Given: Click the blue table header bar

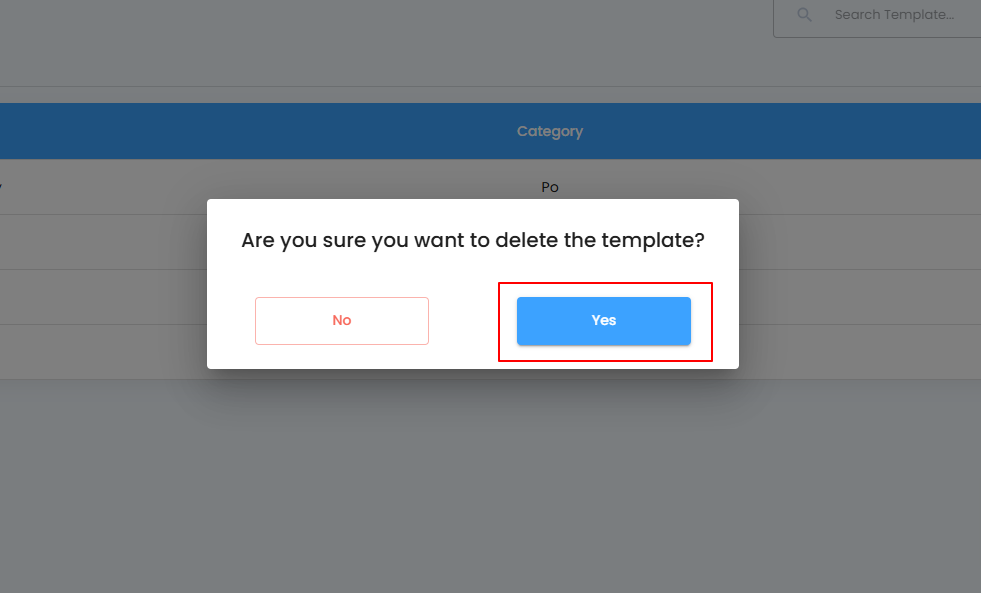Looking at the screenshot, I should (x=490, y=131).
